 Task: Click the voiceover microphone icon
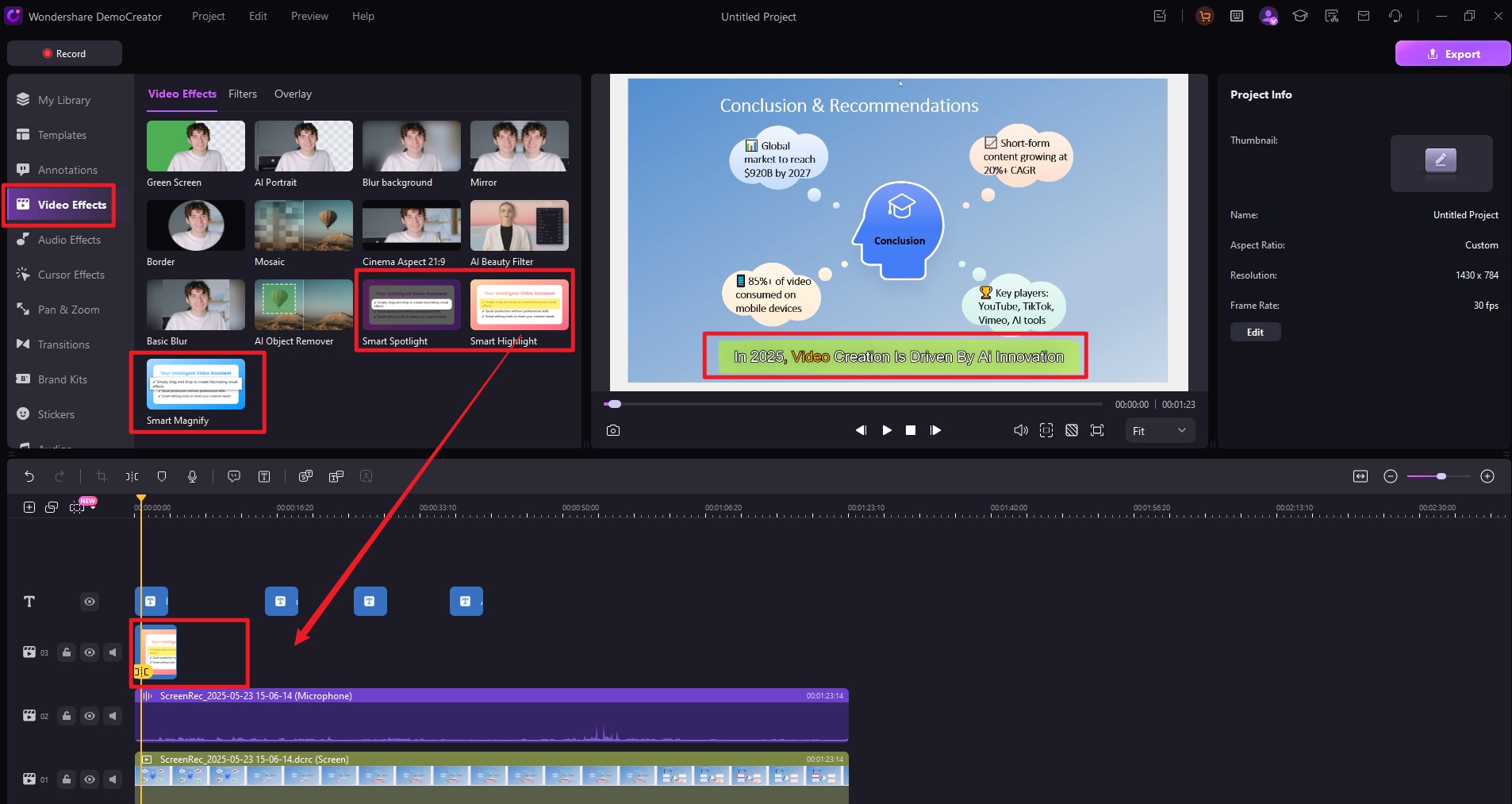pos(192,476)
